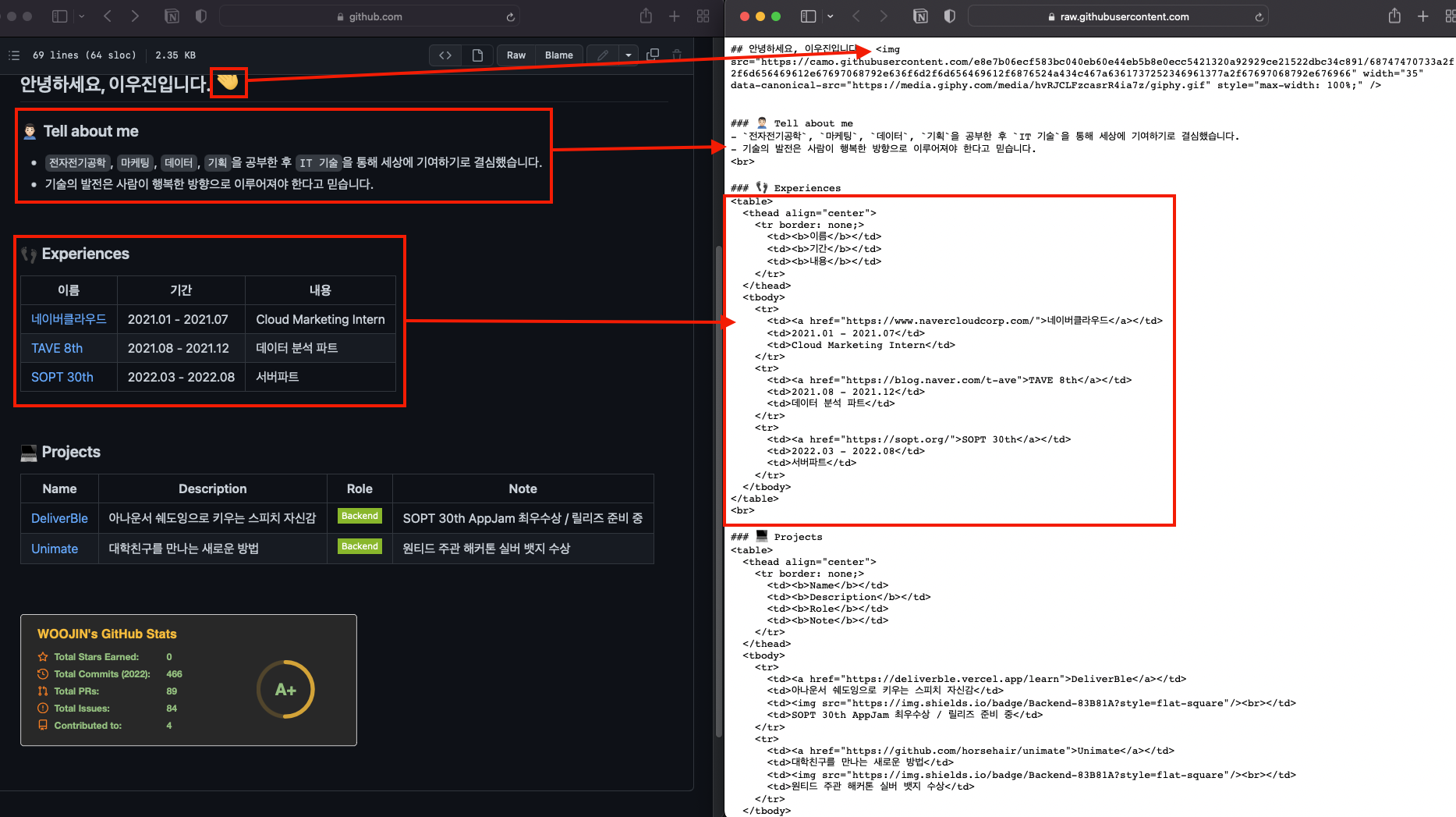Click Backend badge in Unimate row
Image resolution: width=1456 pixels, height=817 pixels.
click(x=360, y=546)
